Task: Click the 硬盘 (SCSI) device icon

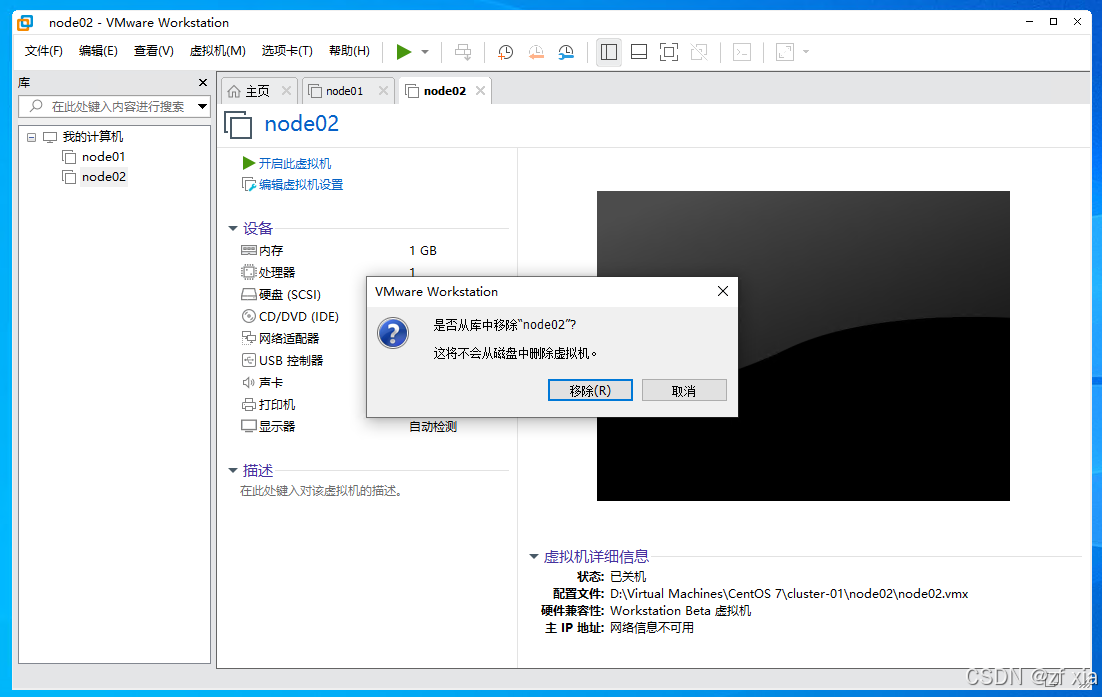Action: [249, 294]
